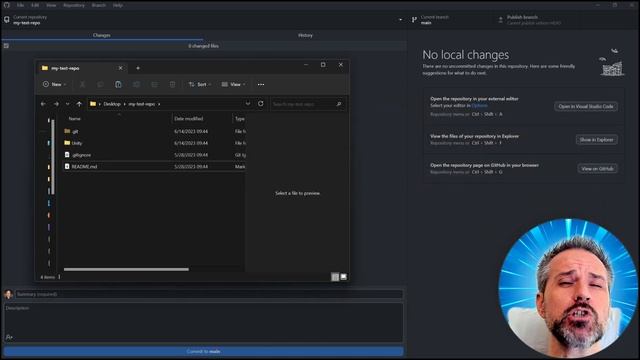Toggle the select-all changed files checkbox

tap(6, 46)
